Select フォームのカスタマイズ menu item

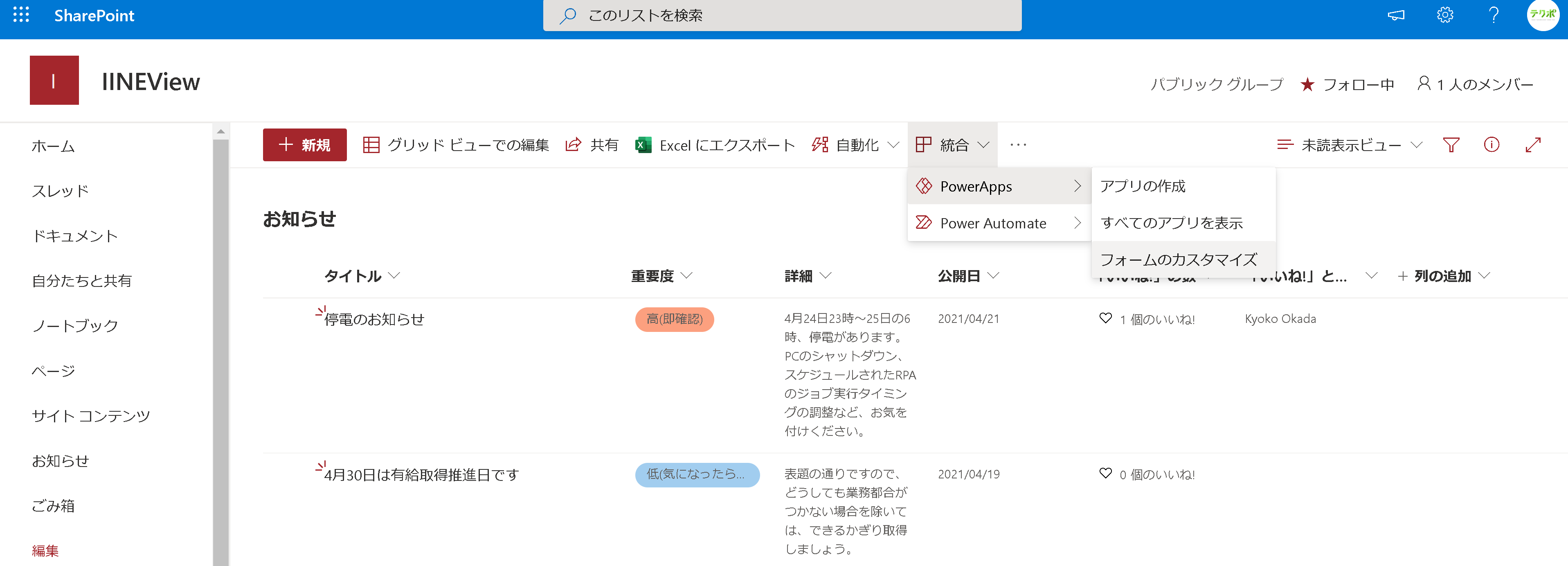coord(1179,259)
